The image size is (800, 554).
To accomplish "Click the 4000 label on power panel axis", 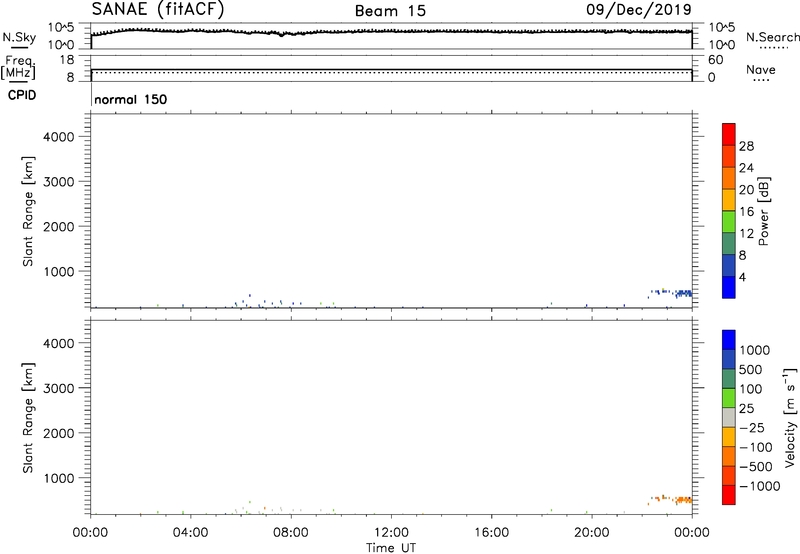I will pyautogui.click(x=59, y=137).
